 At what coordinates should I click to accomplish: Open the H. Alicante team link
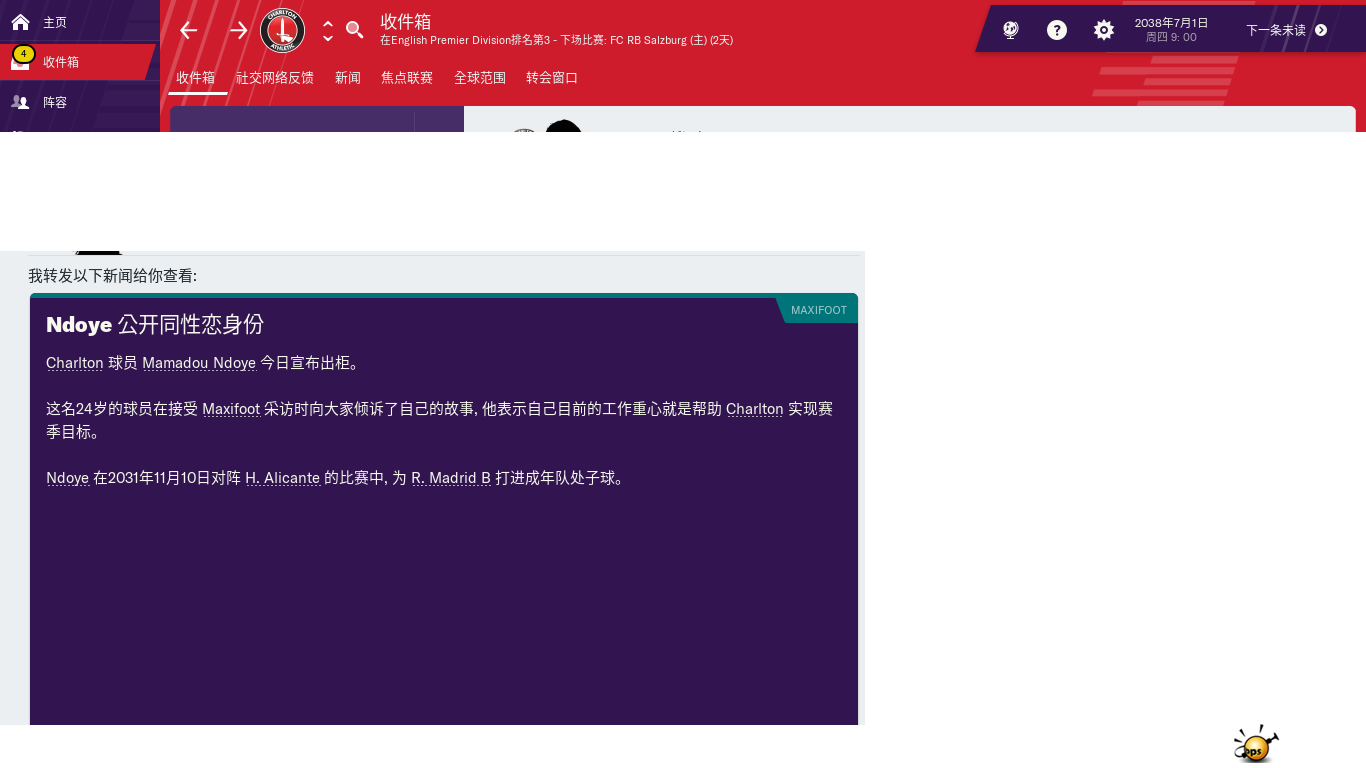(x=283, y=478)
